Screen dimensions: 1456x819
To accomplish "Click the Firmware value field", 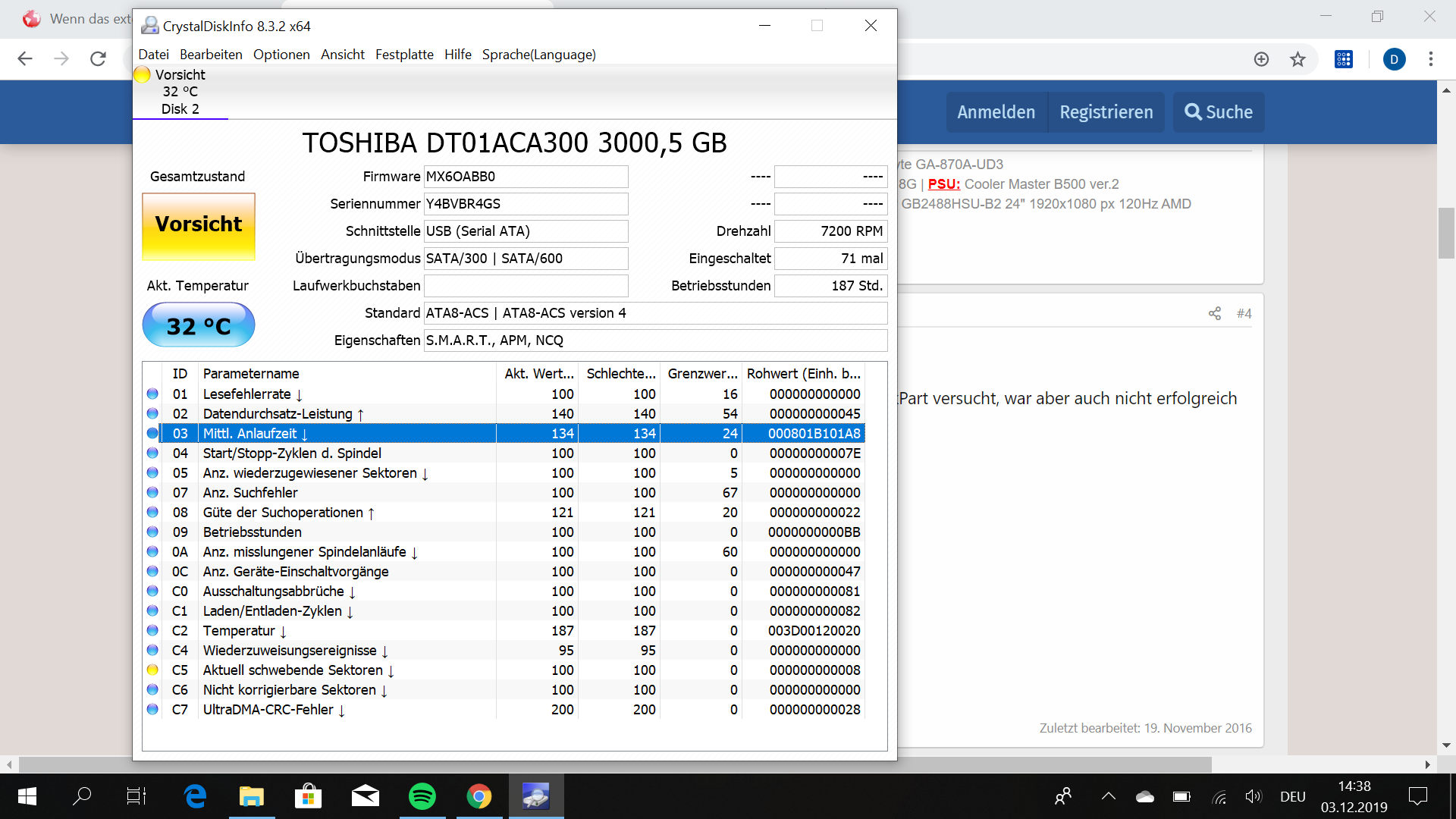I will (526, 177).
